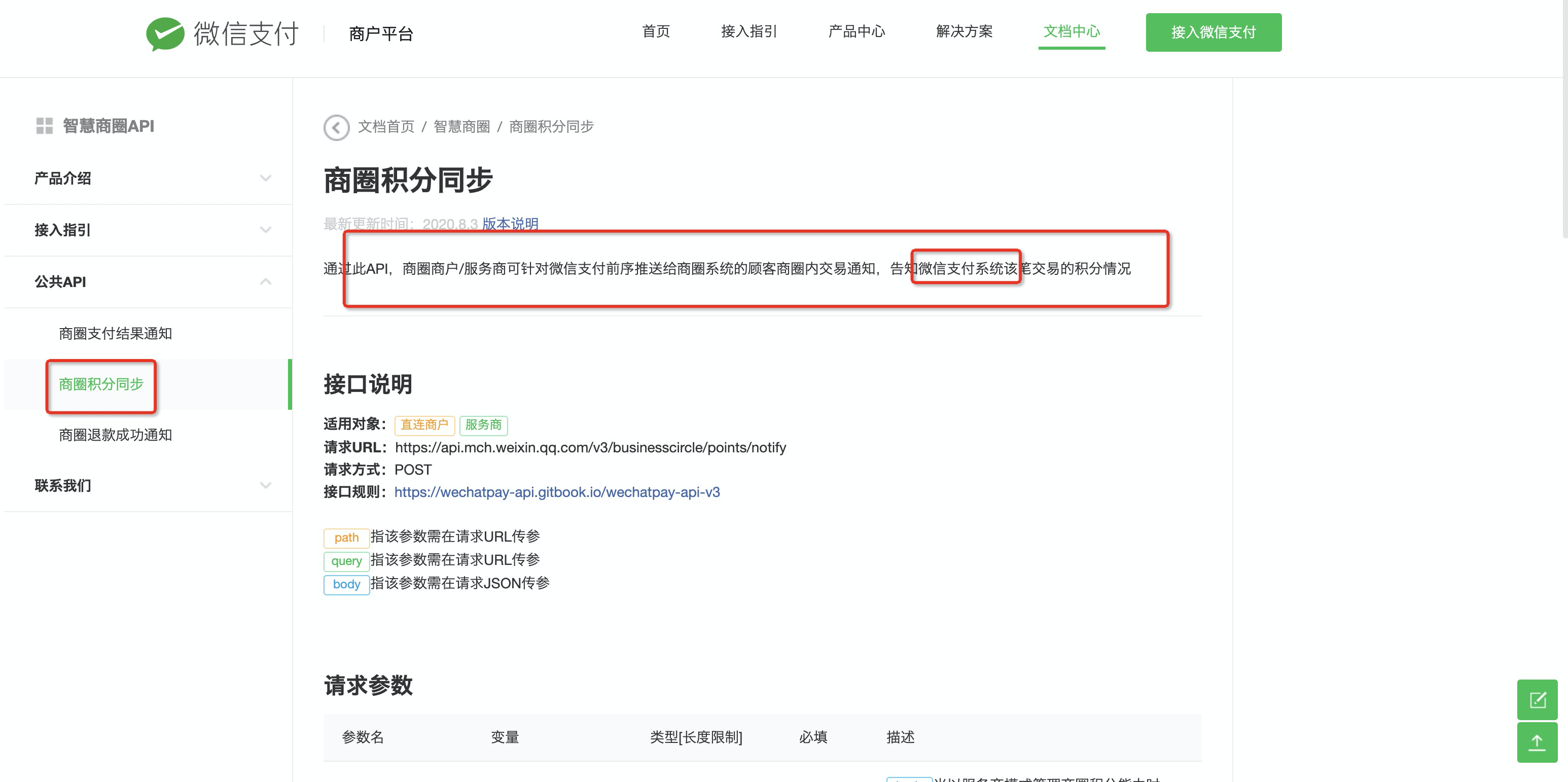Expand the 产品介绍 section chevron
The height and width of the screenshot is (782, 1568).
[265, 179]
